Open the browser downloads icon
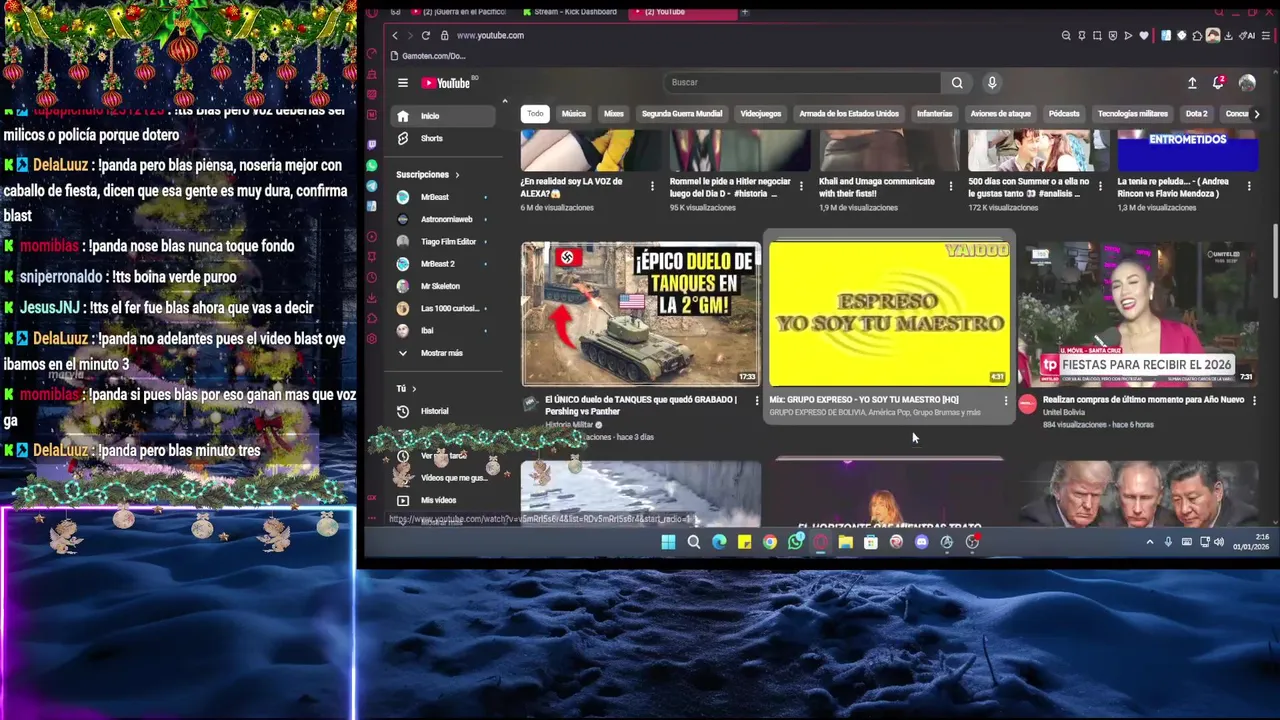The image size is (1280, 720). coord(1228,35)
